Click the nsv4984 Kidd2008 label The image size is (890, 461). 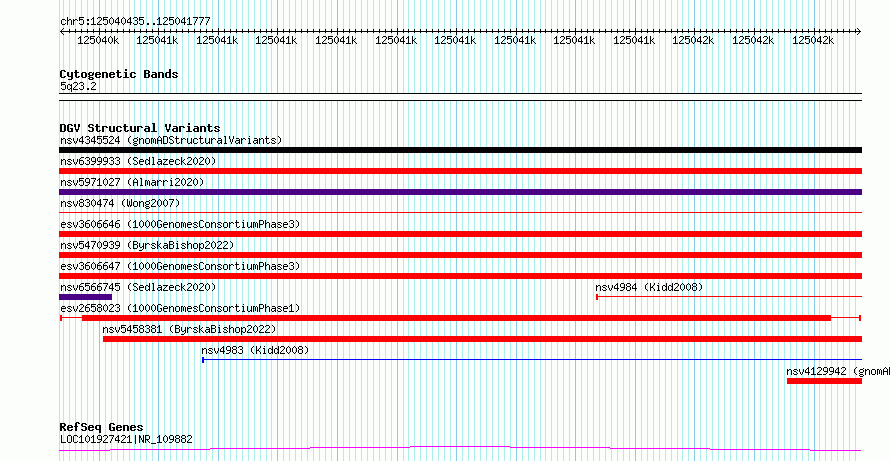pyautogui.click(x=649, y=287)
